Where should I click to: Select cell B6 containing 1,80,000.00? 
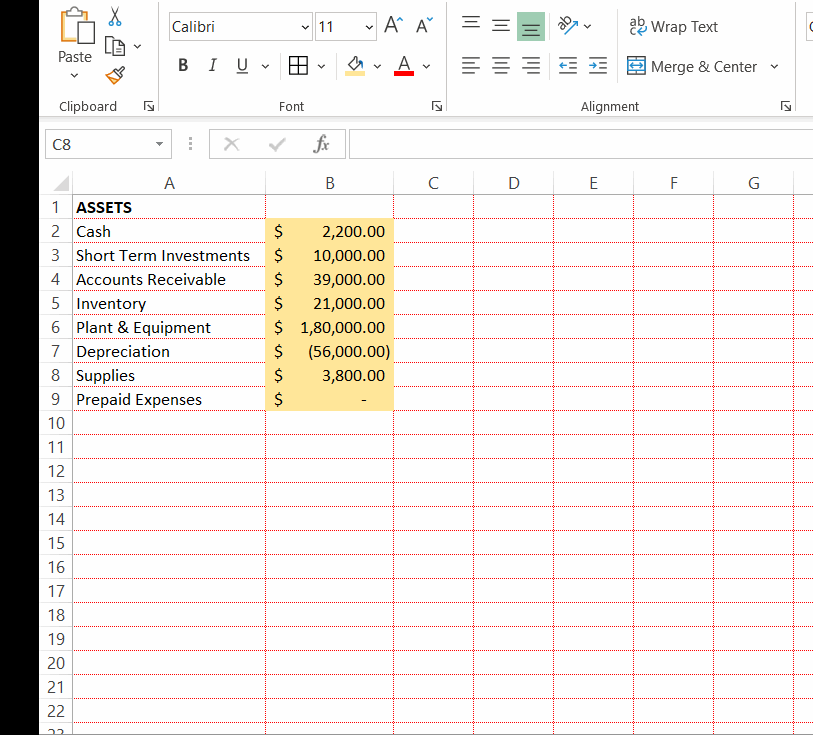pos(330,327)
